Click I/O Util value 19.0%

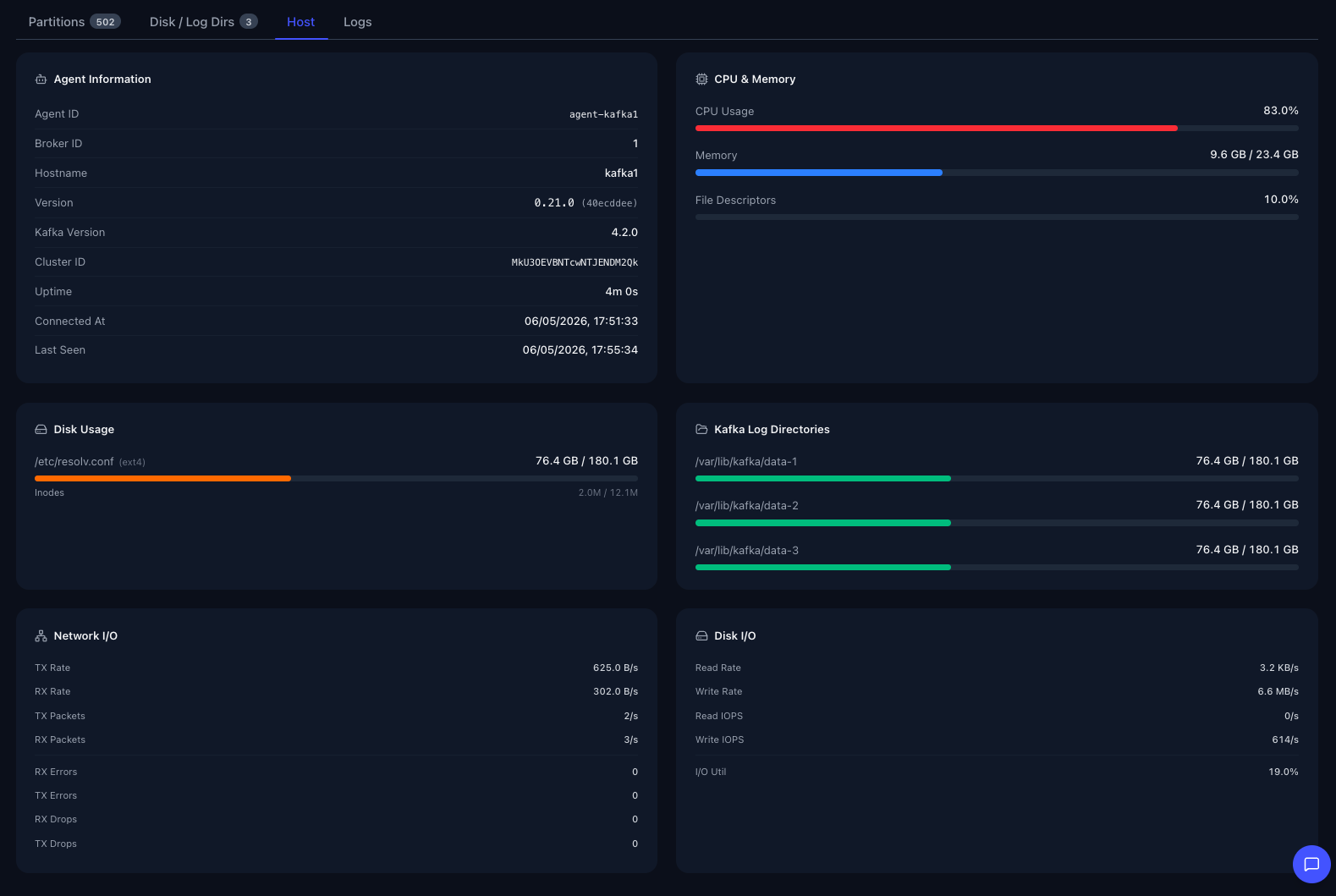[x=1284, y=772]
